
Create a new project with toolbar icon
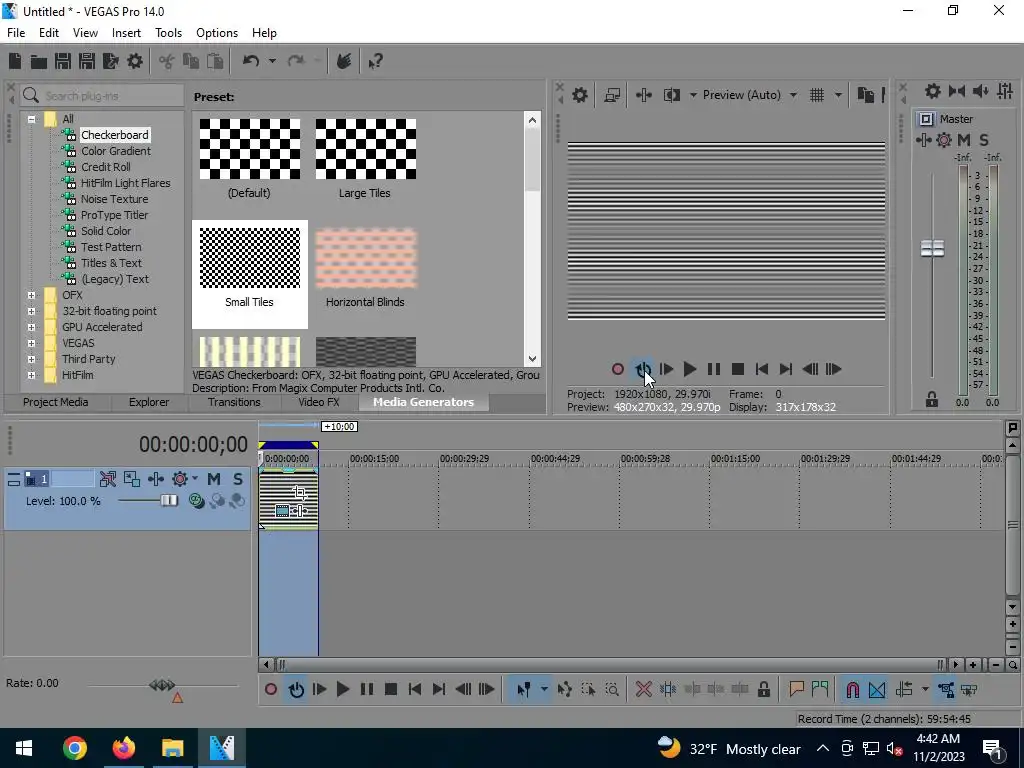(15, 61)
